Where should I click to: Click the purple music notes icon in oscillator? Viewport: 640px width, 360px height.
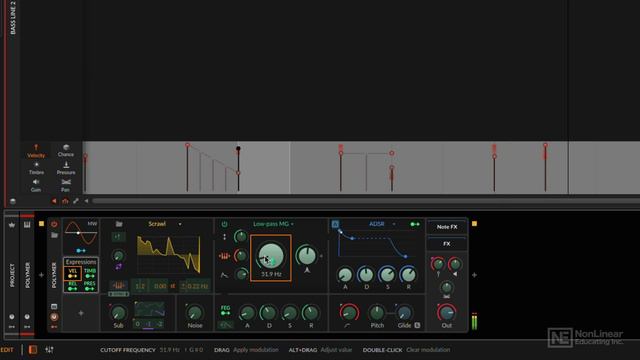pyautogui.click(x=118, y=267)
